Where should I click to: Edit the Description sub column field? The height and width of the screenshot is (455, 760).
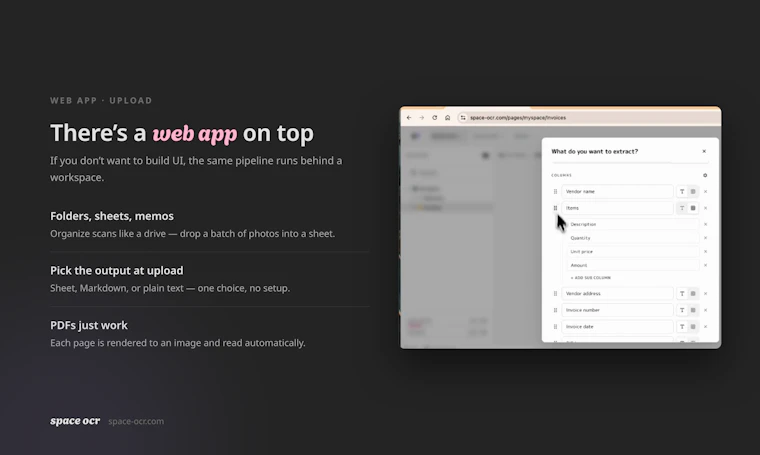click(x=633, y=224)
